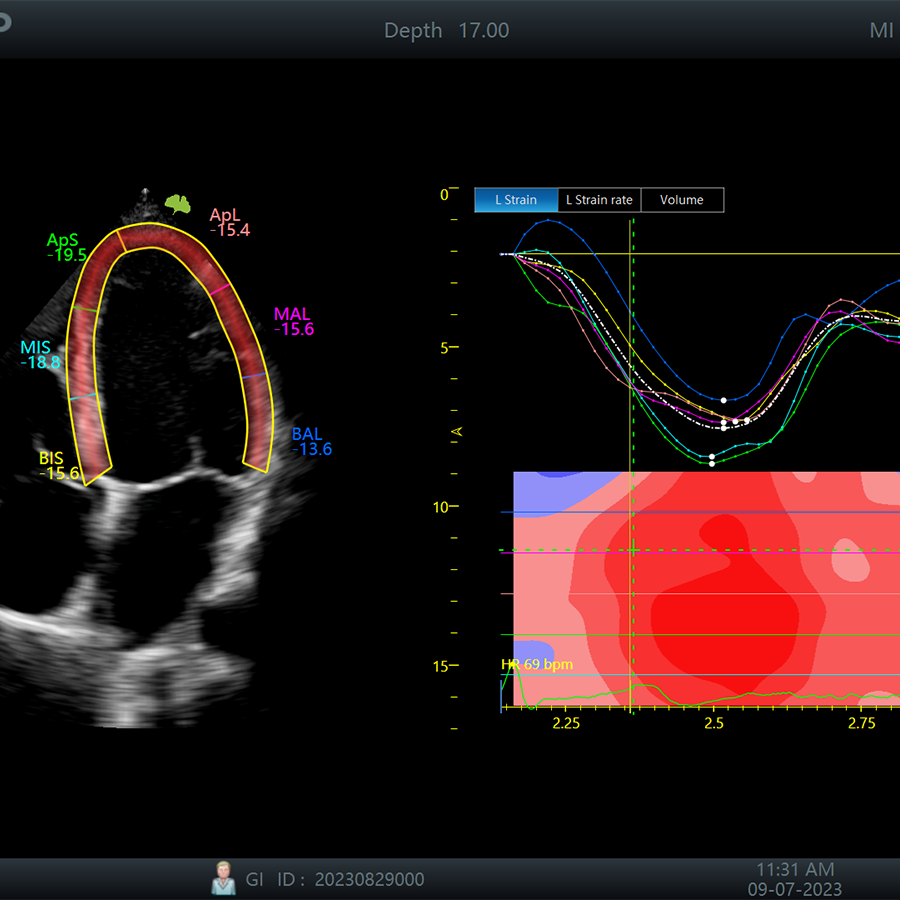Select the ApL segment label
The image size is (900, 900).
(225, 215)
